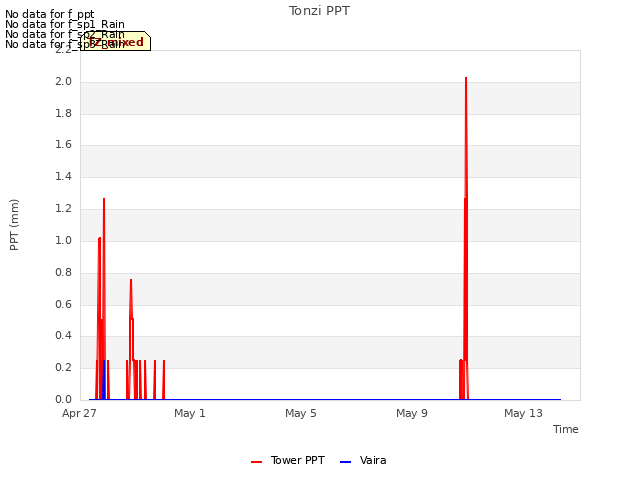Click the 1.6 y-axis tick label

(63, 145)
